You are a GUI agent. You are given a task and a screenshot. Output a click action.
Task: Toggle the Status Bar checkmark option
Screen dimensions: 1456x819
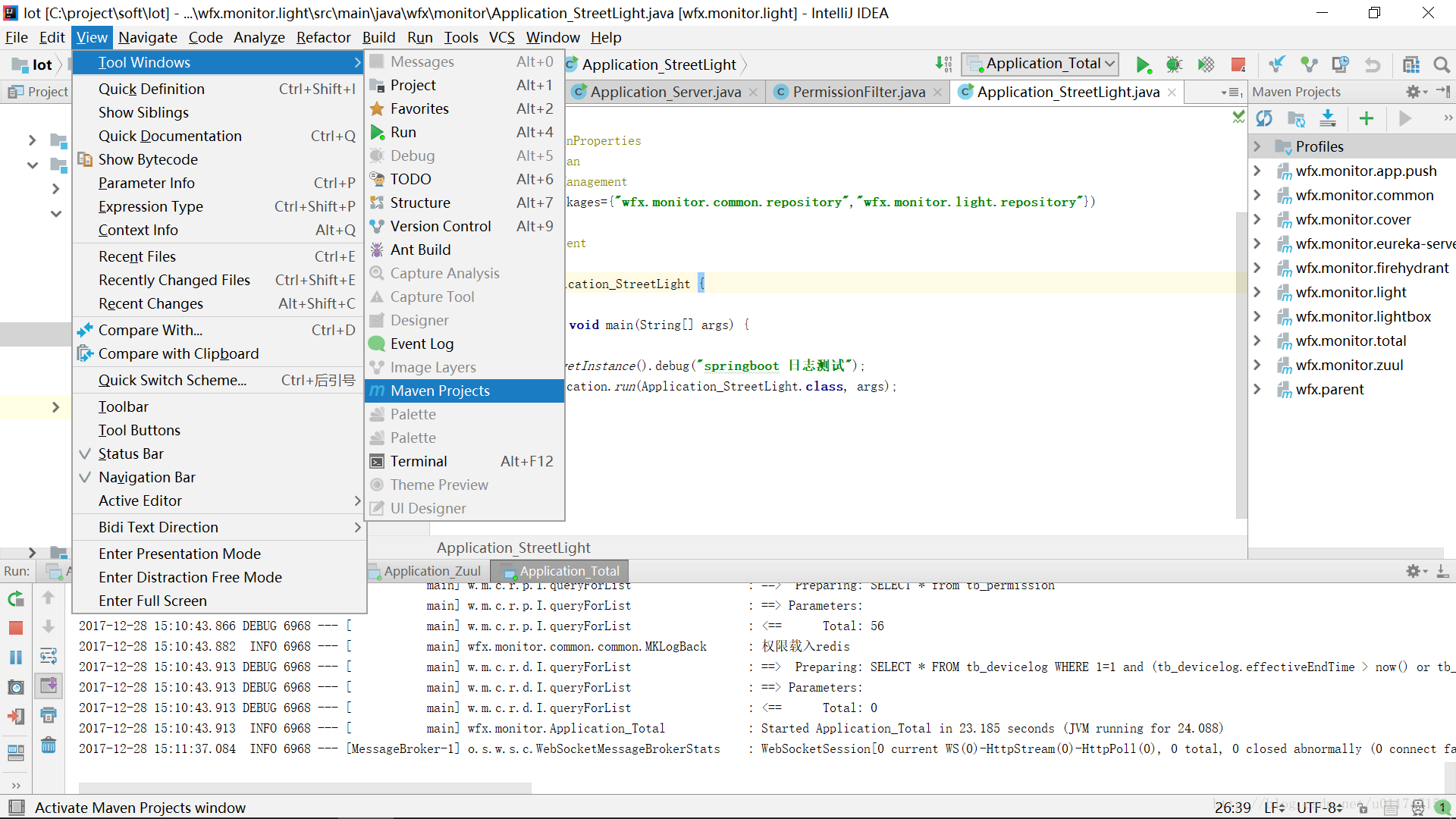(x=131, y=453)
